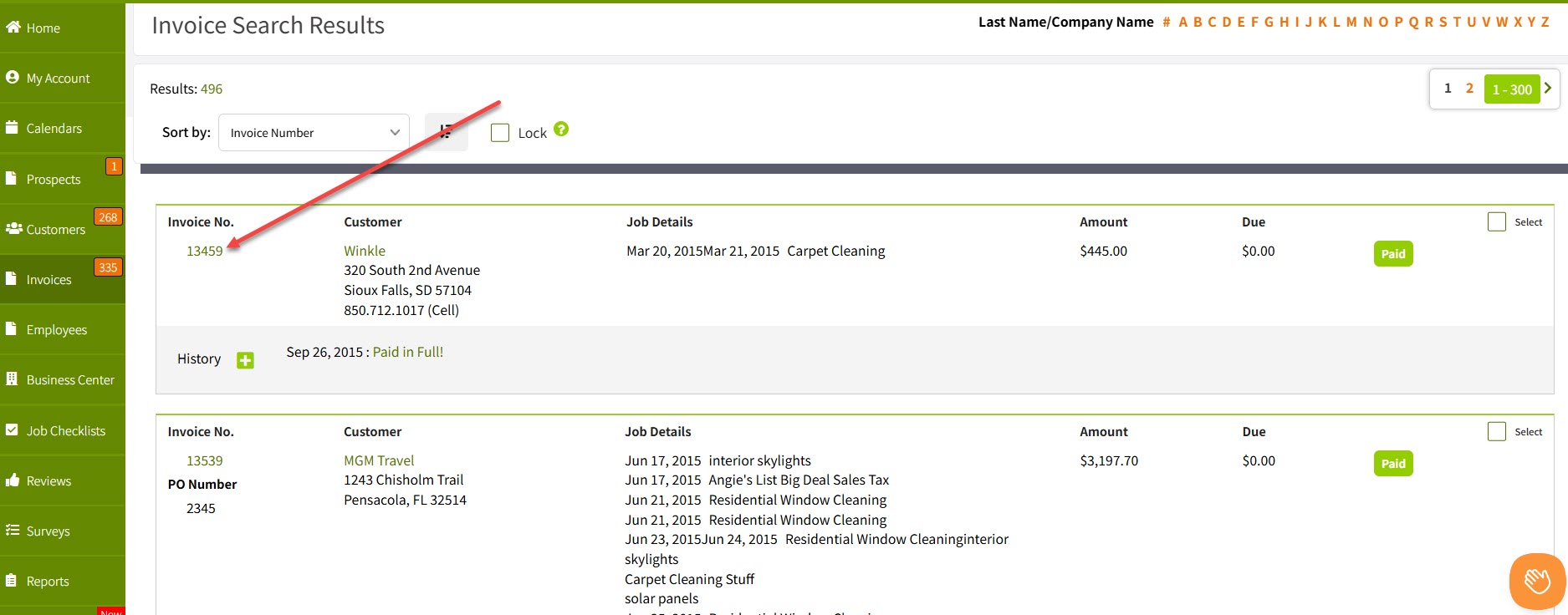Click amount $3,197.70
The height and width of the screenshot is (615, 1568).
pyautogui.click(x=1109, y=460)
